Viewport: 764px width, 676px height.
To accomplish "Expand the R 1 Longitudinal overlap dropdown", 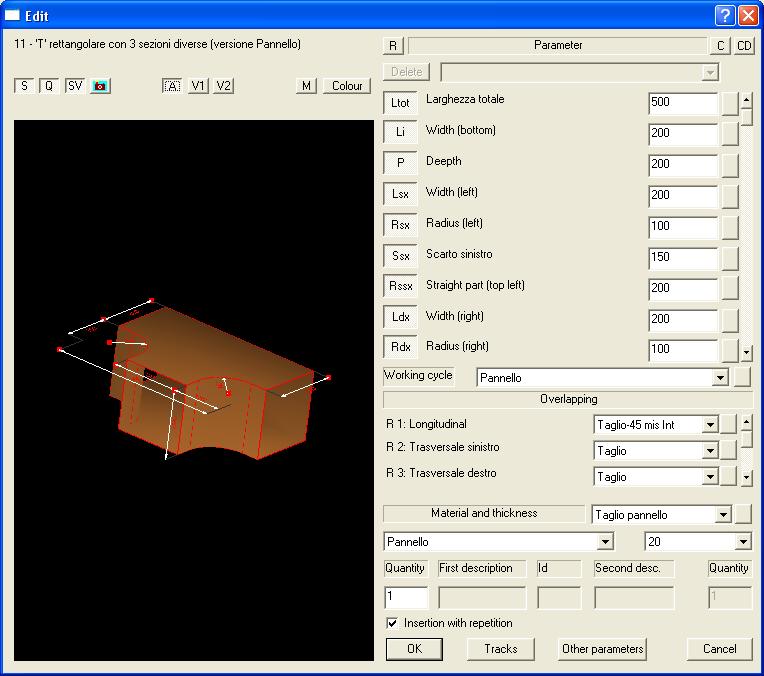I will pos(709,425).
